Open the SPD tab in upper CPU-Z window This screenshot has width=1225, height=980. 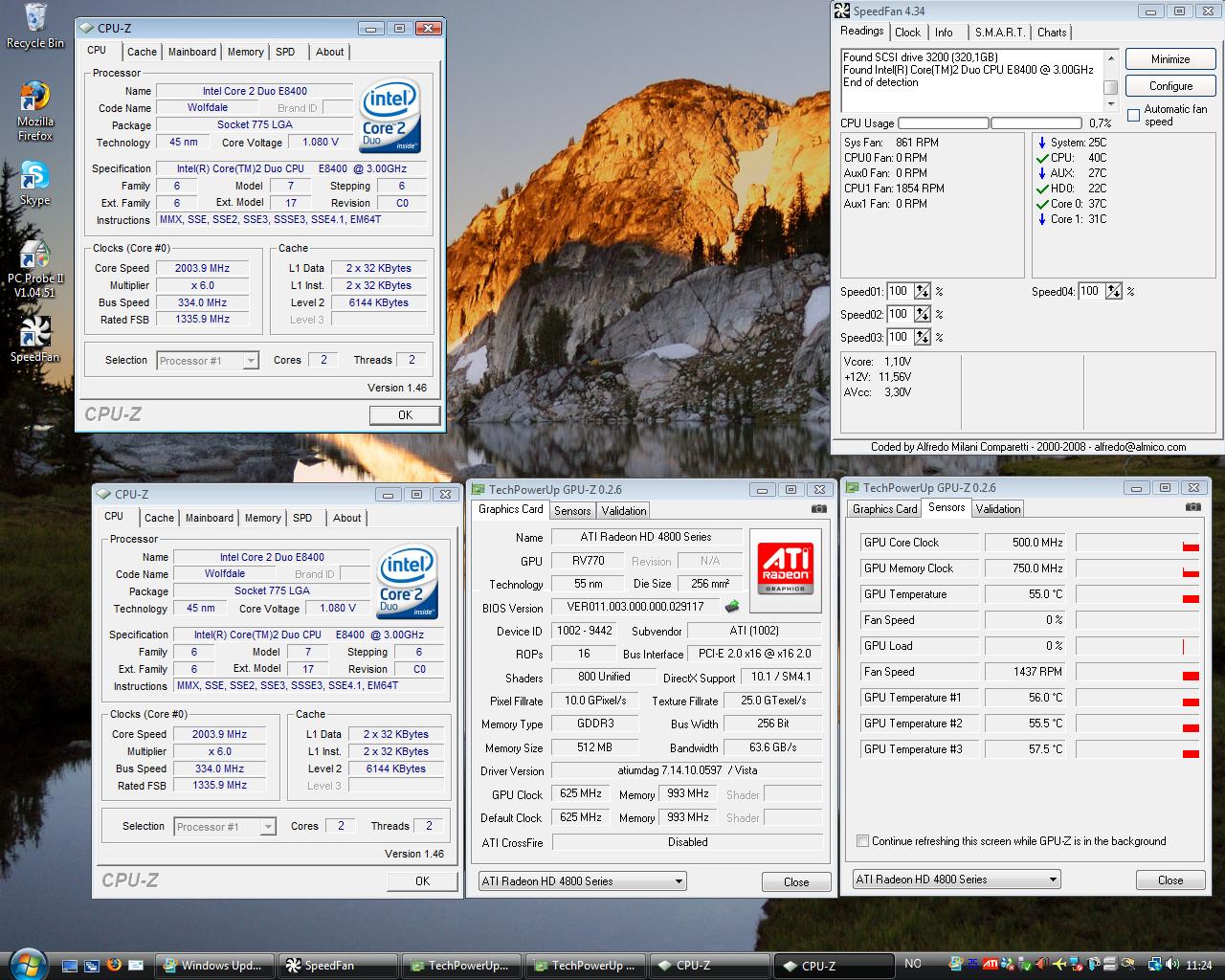point(285,53)
